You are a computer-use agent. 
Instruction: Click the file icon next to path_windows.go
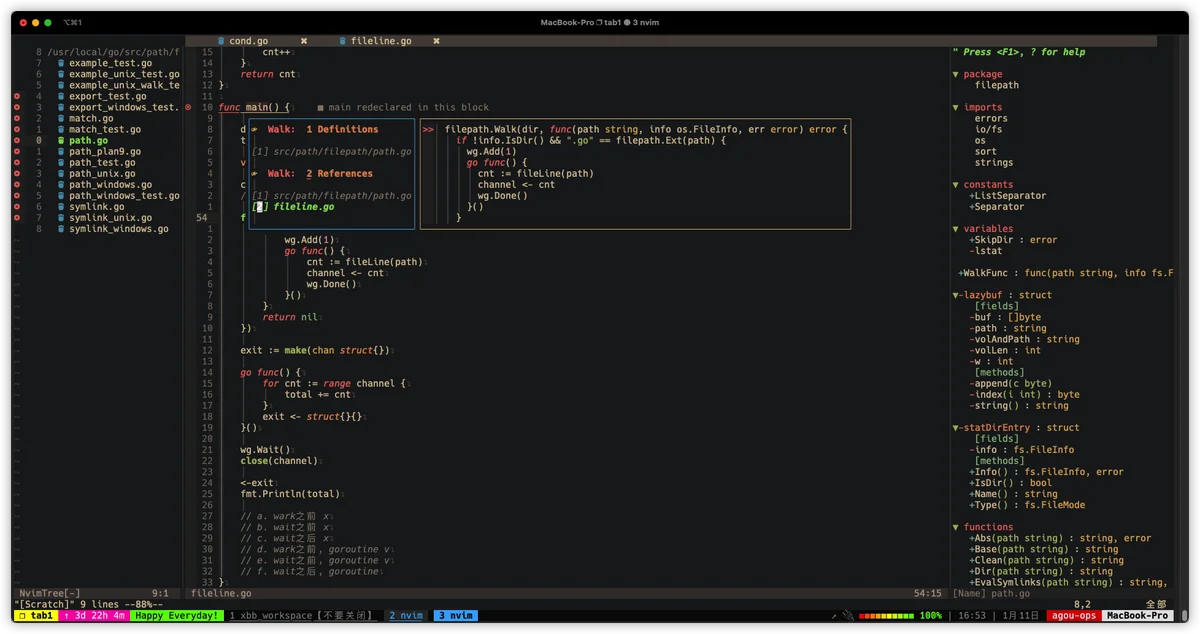click(61, 184)
